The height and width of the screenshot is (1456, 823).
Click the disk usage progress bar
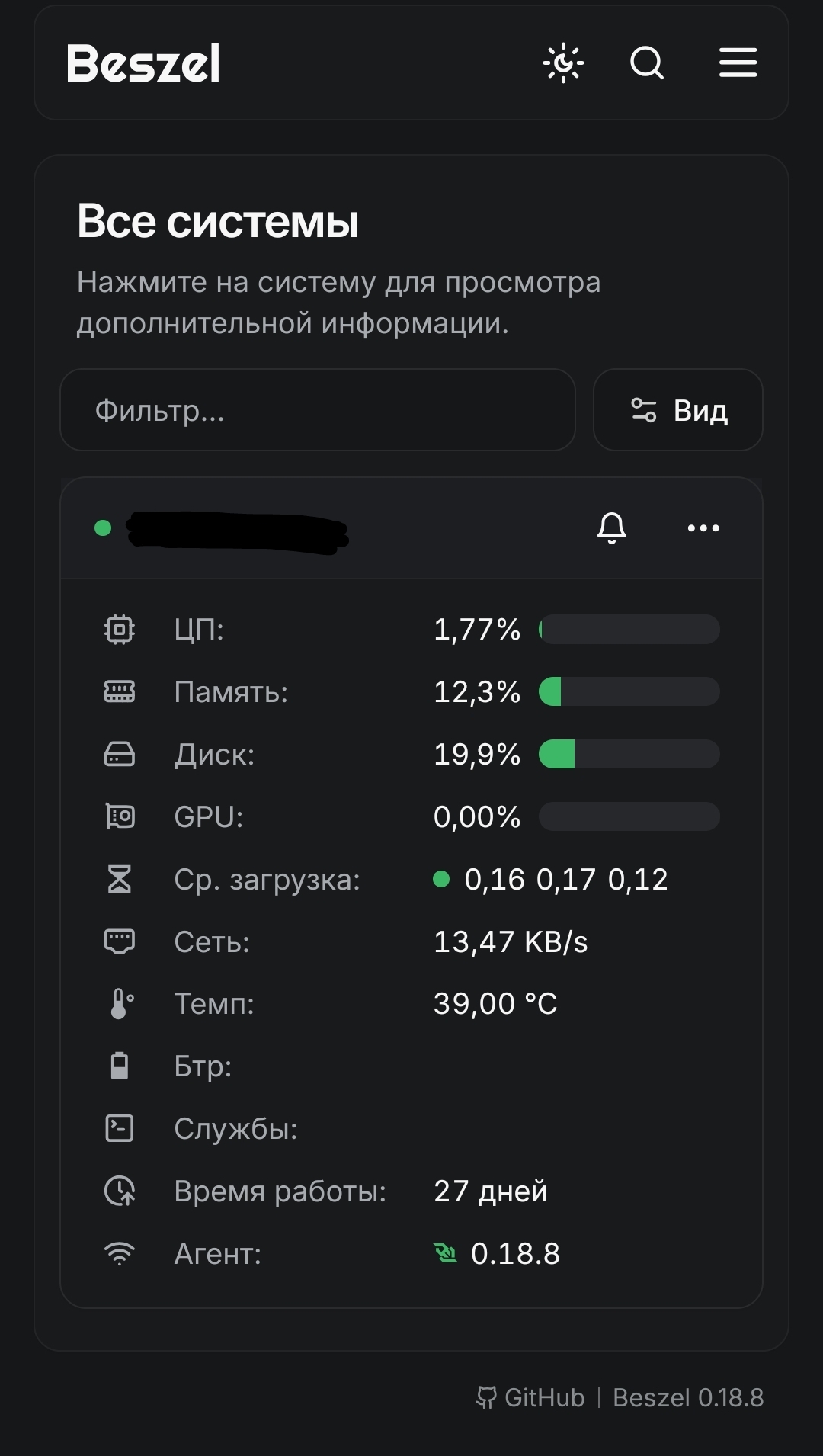click(629, 755)
